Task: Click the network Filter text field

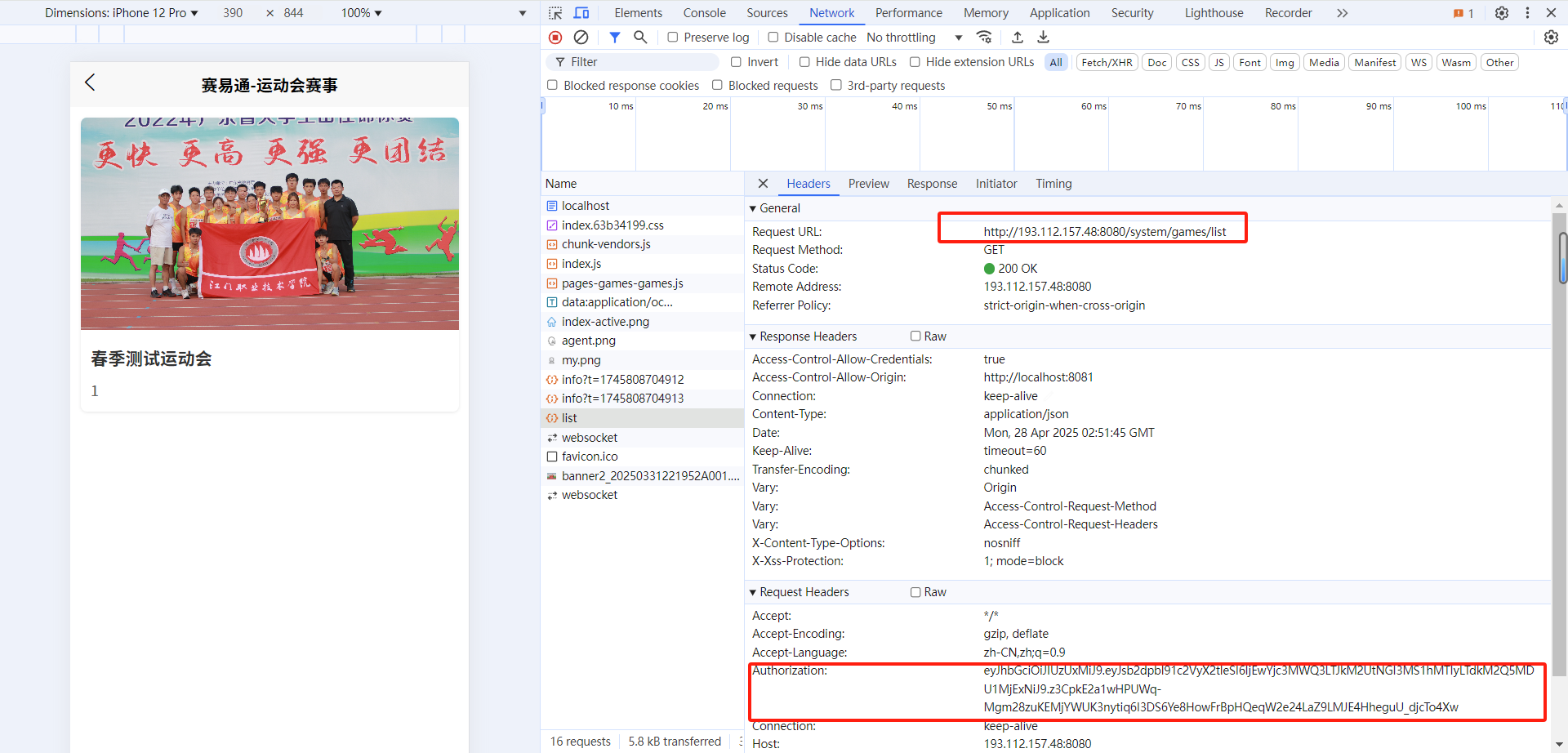Action: (x=633, y=62)
